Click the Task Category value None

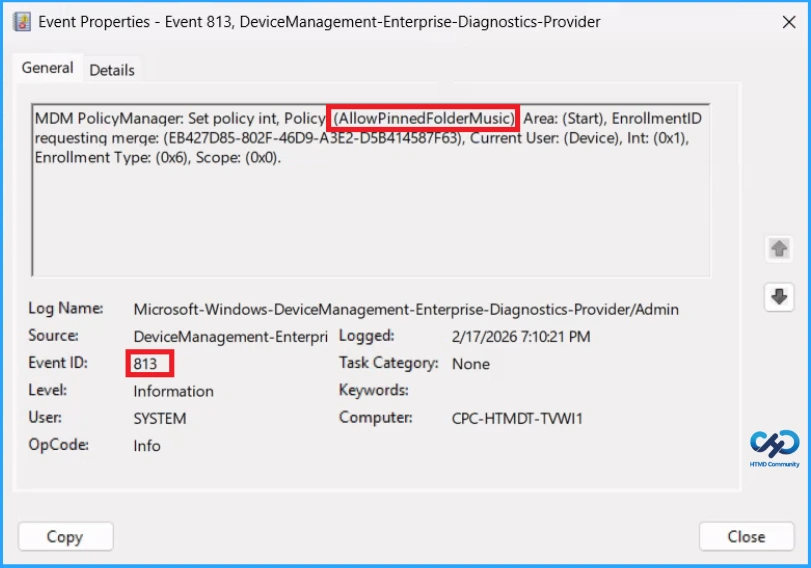(x=471, y=364)
